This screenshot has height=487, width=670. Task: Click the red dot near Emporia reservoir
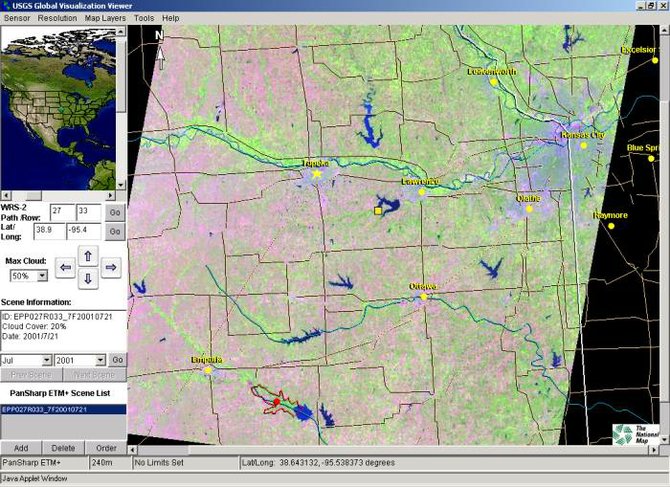pyautogui.click(x=277, y=402)
